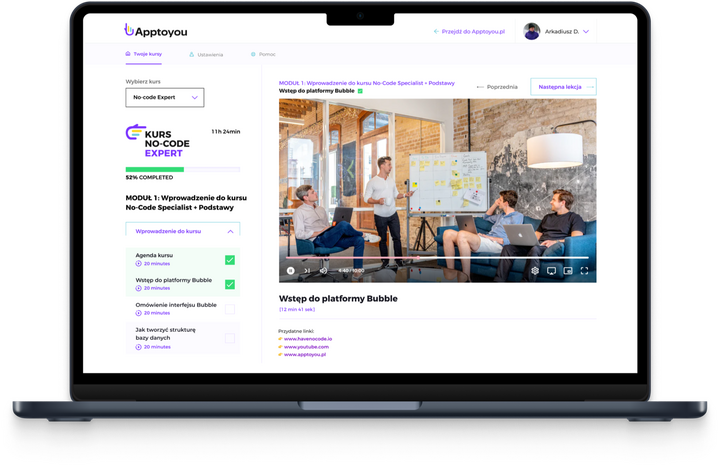This screenshot has height=468, width=720.
Task: Pause the video with the player button
Action: [x=291, y=270]
